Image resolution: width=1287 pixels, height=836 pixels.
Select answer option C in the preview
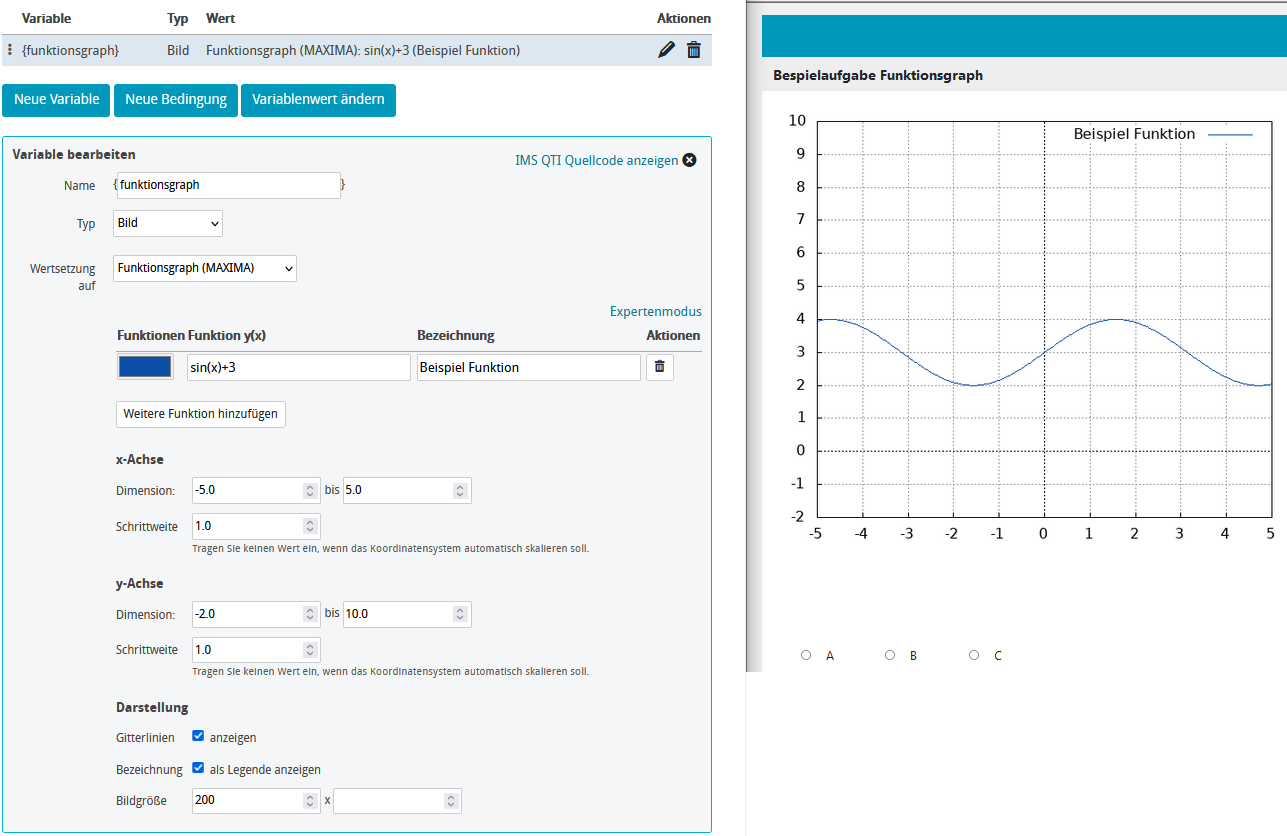(973, 654)
